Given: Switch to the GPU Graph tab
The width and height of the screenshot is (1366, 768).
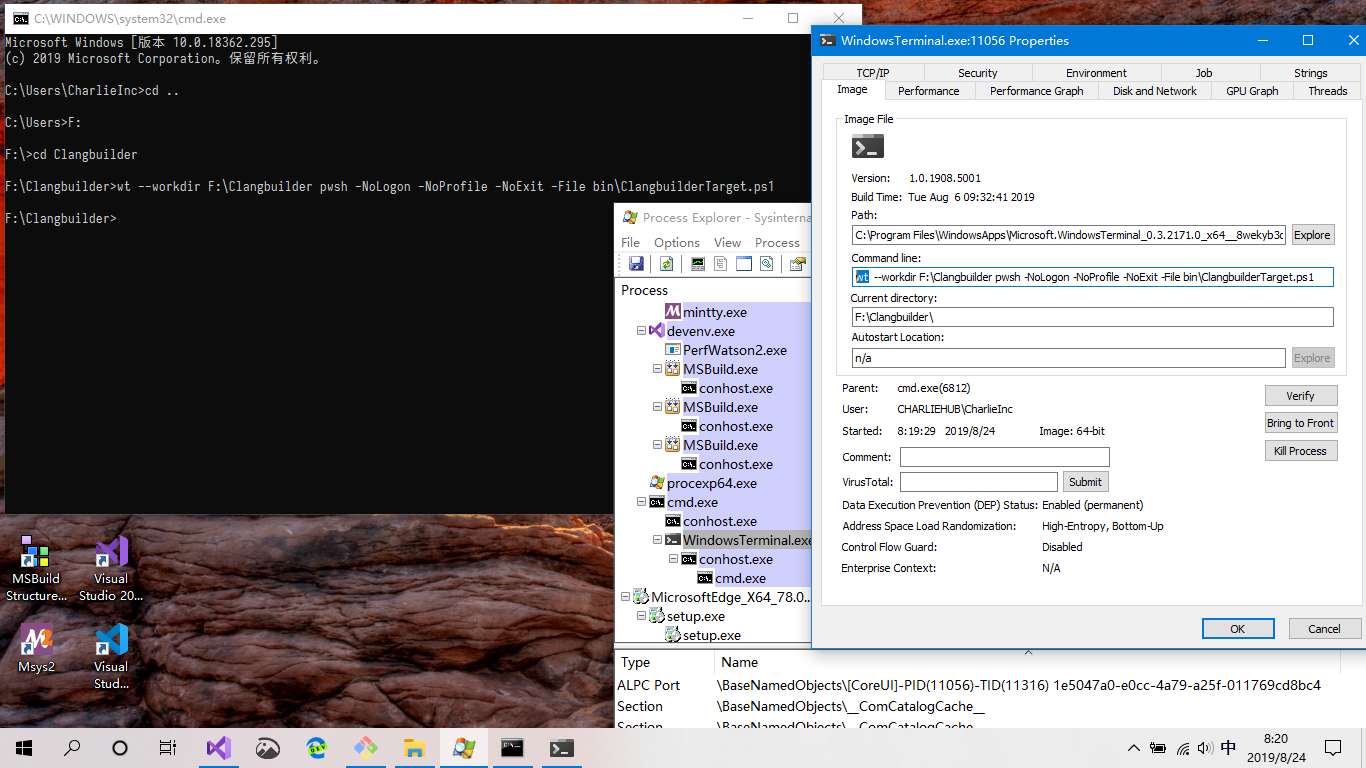Looking at the screenshot, I should click(1252, 91).
